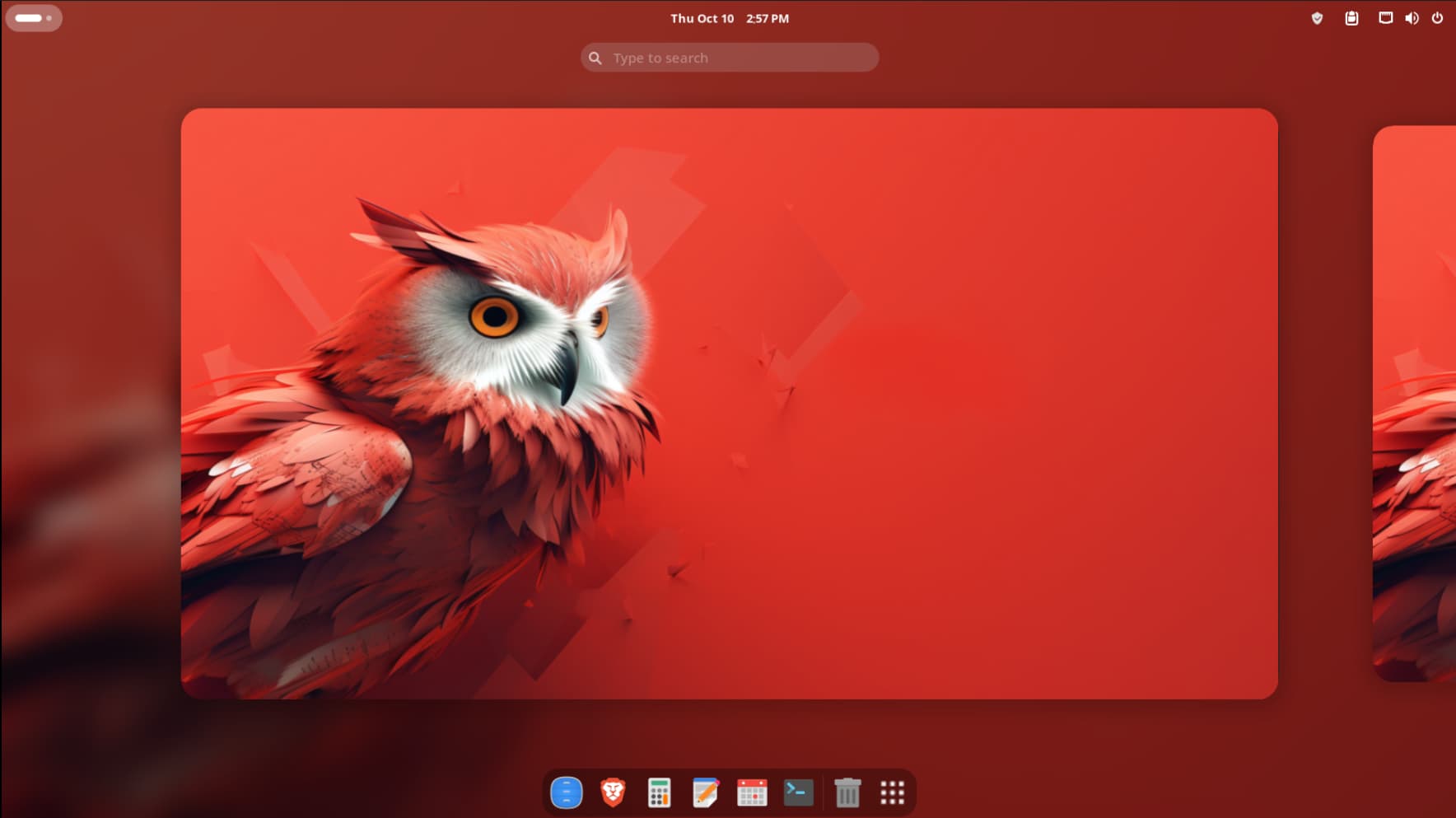Click the Activities workspace indicator pill

(34, 18)
